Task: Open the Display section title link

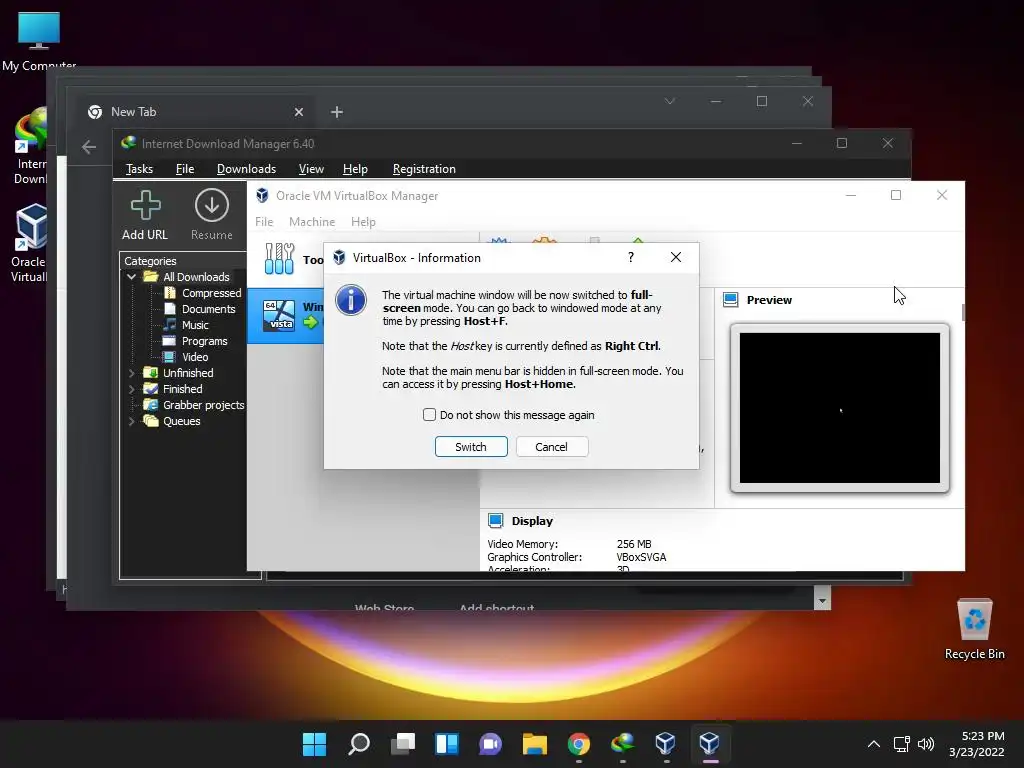Action: click(x=532, y=521)
